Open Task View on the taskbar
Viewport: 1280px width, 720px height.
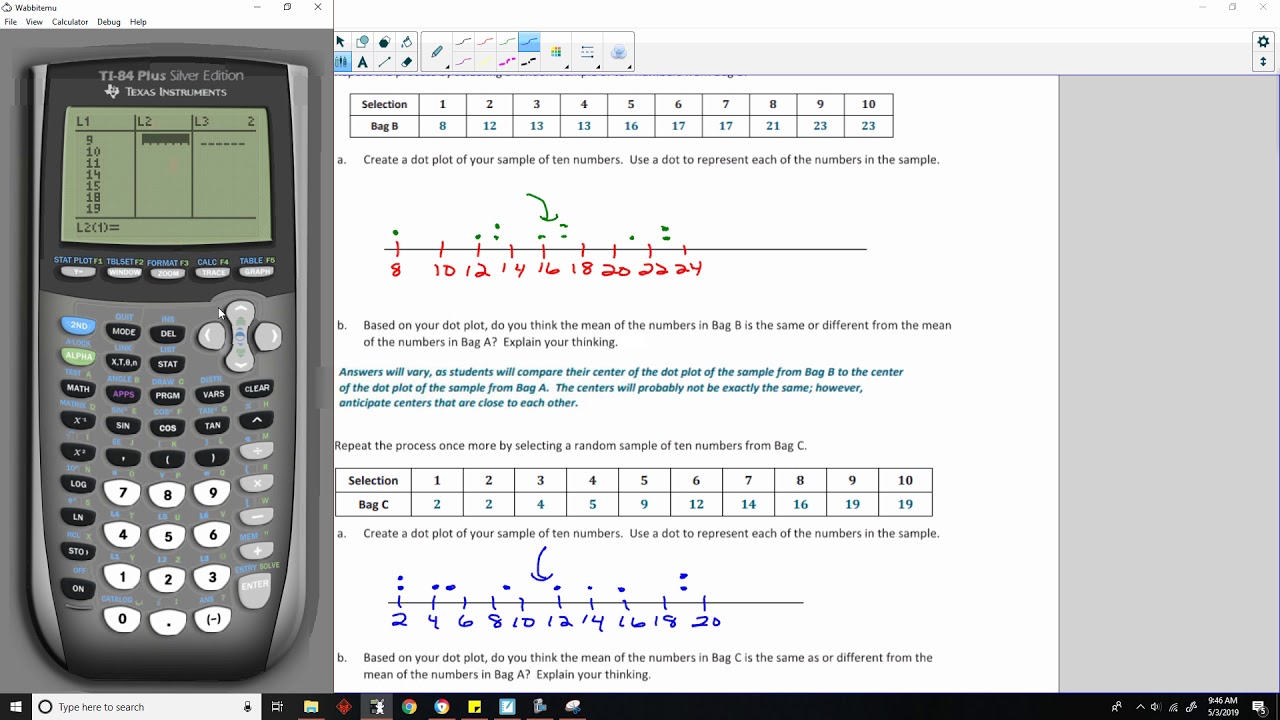coord(278,707)
